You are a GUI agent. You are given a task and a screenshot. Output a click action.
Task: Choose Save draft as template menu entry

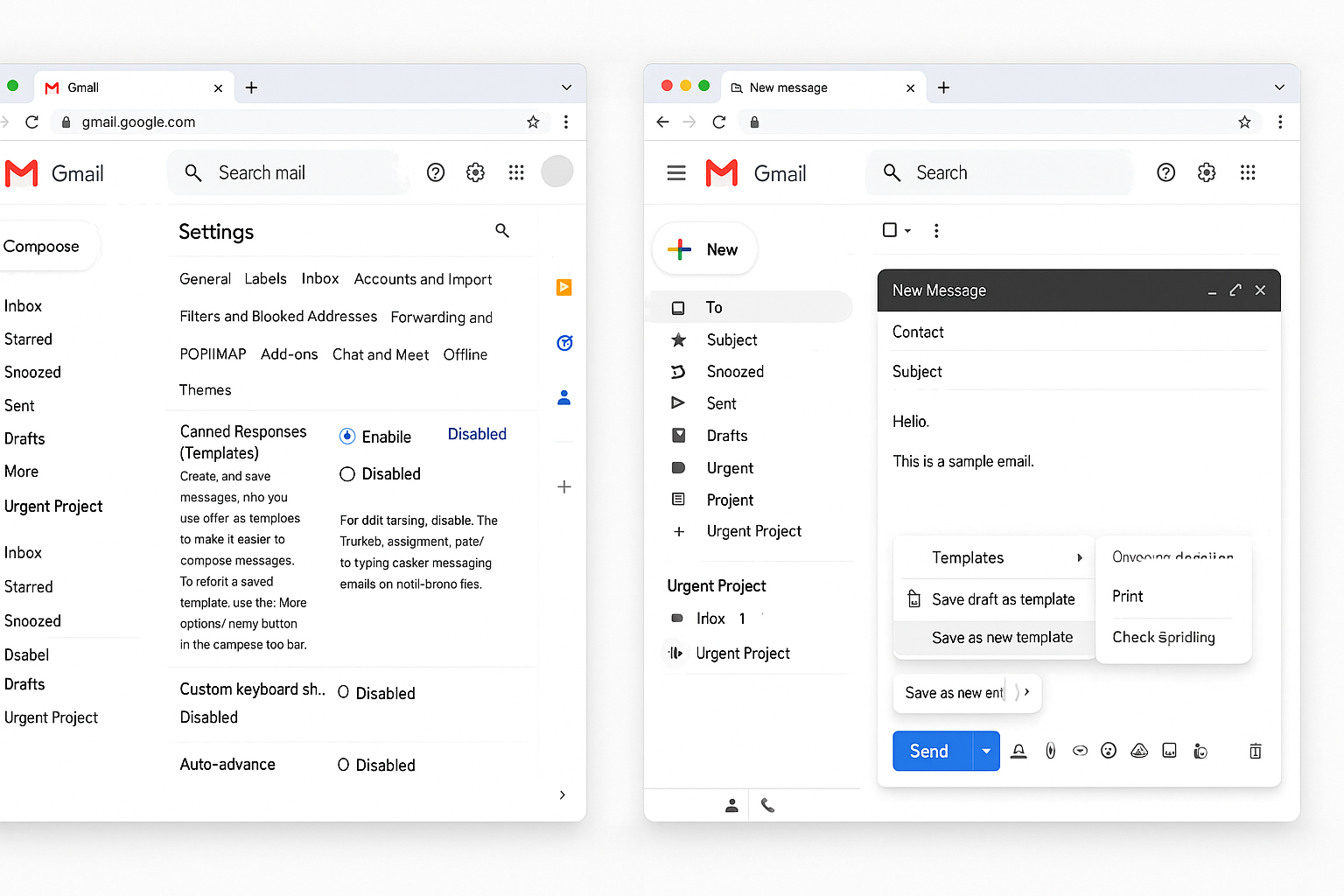point(994,599)
